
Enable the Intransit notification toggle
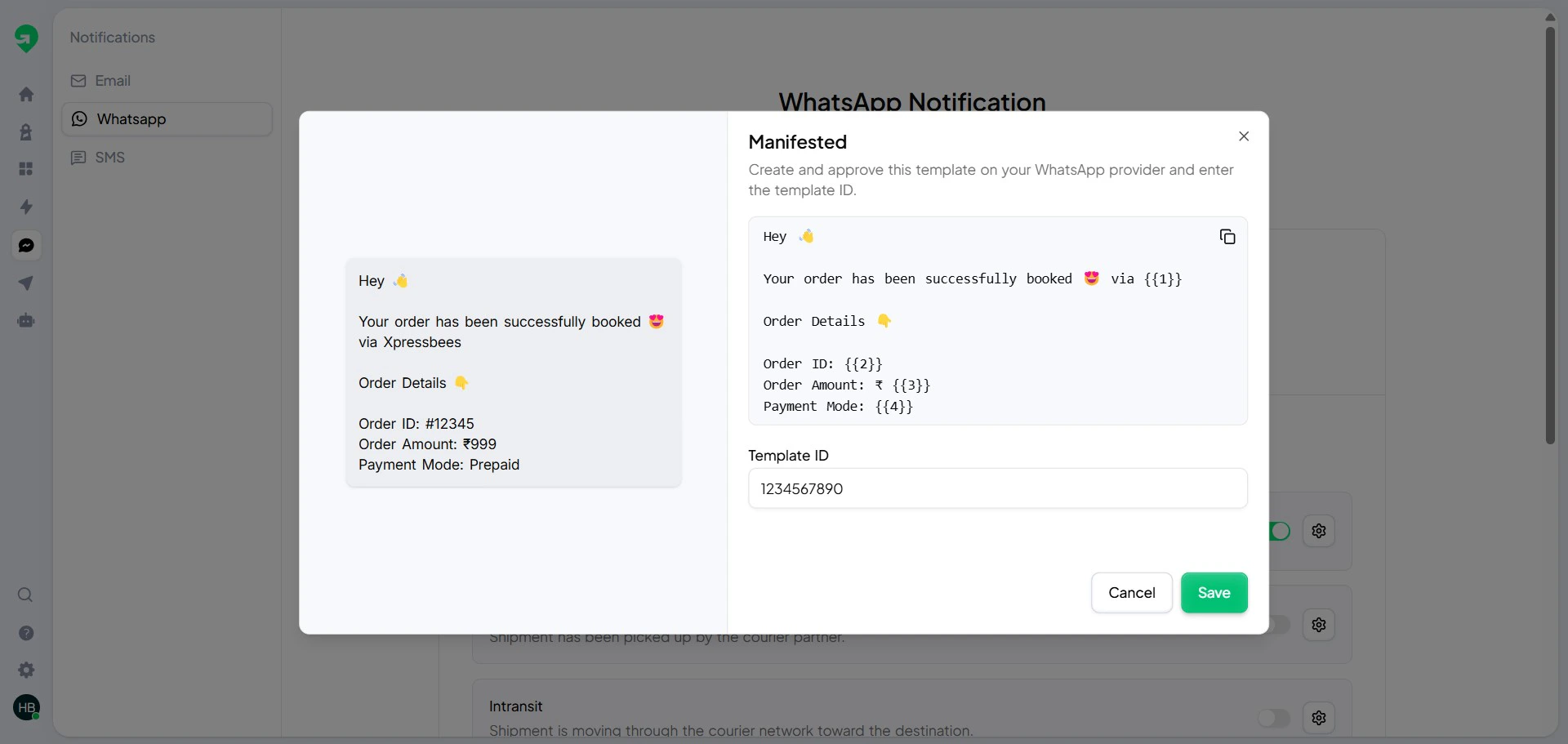(1272, 718)
